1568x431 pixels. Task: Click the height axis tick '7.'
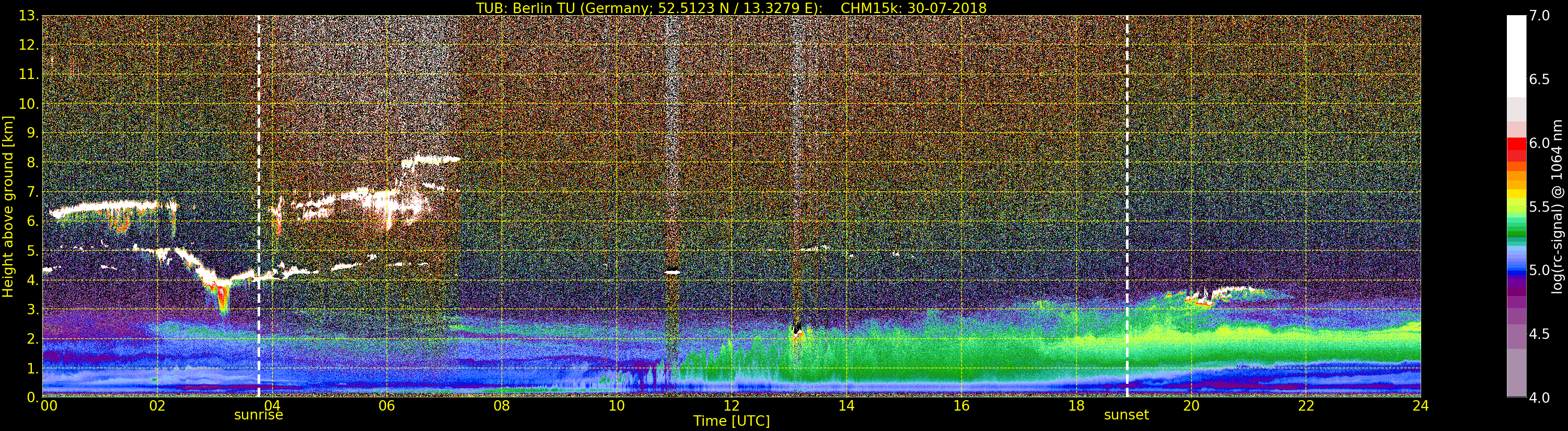32,192
